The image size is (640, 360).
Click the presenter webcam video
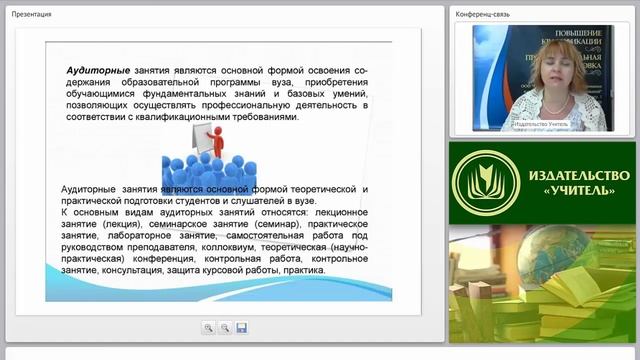tap(543, 78)
